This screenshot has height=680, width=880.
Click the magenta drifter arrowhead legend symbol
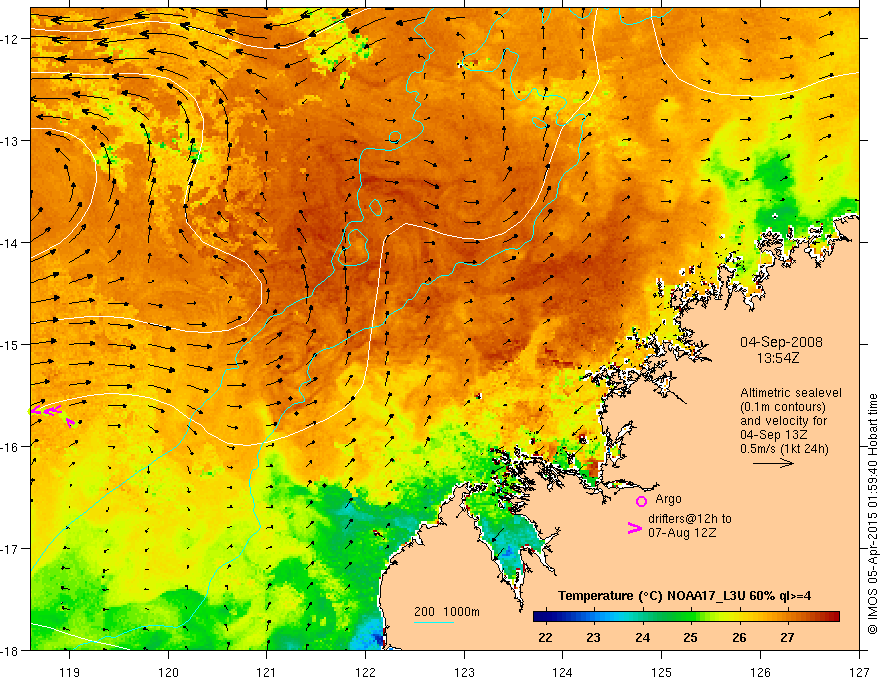click(635, 528)
